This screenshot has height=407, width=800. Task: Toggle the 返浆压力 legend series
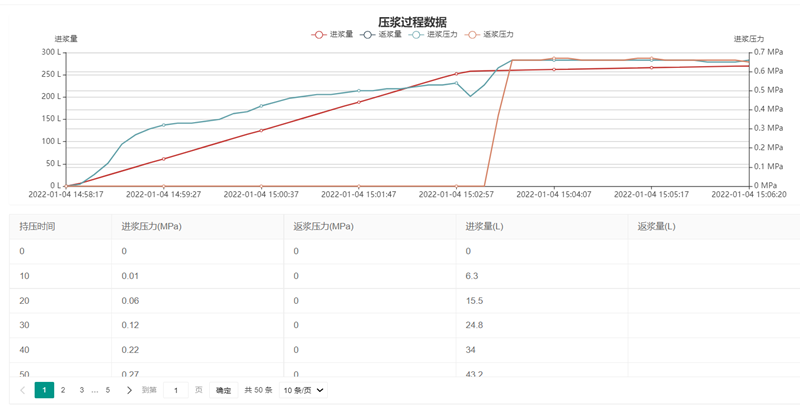[489, 35]
